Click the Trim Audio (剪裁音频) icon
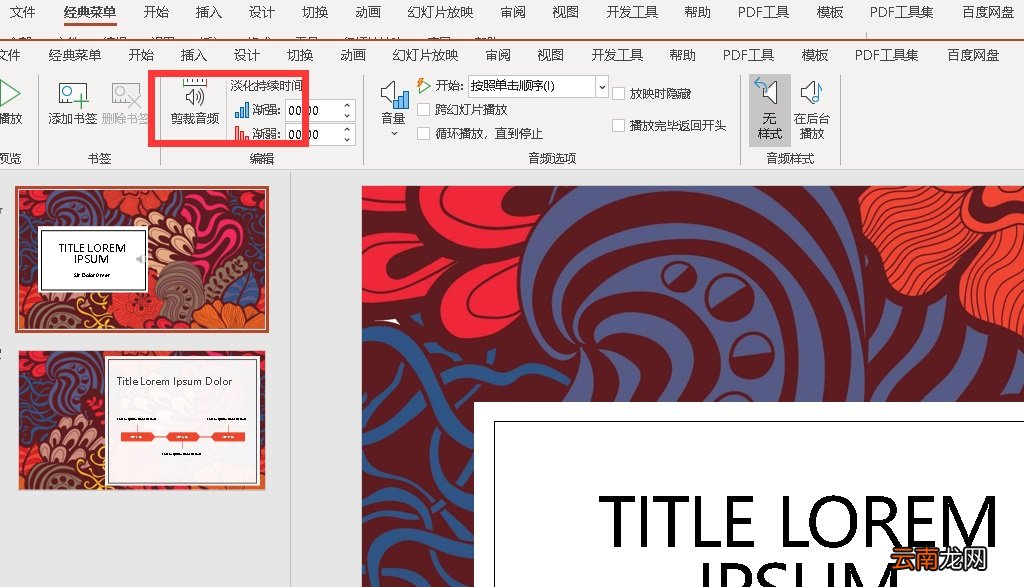This screenshot has height=587, width=1024. [x=194, y=97]
